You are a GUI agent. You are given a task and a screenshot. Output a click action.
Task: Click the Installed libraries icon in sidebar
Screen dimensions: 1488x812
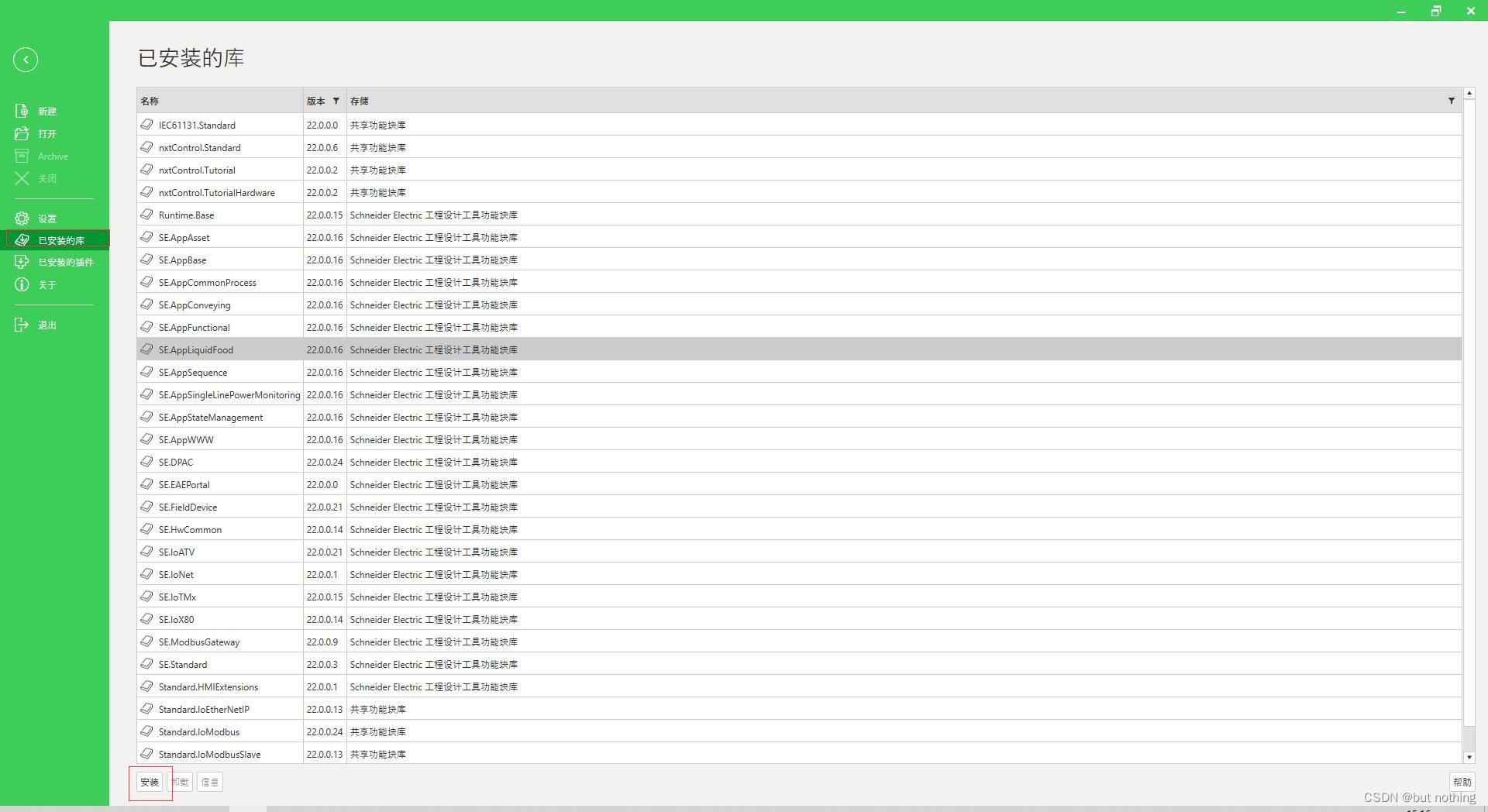pos(22,240)
